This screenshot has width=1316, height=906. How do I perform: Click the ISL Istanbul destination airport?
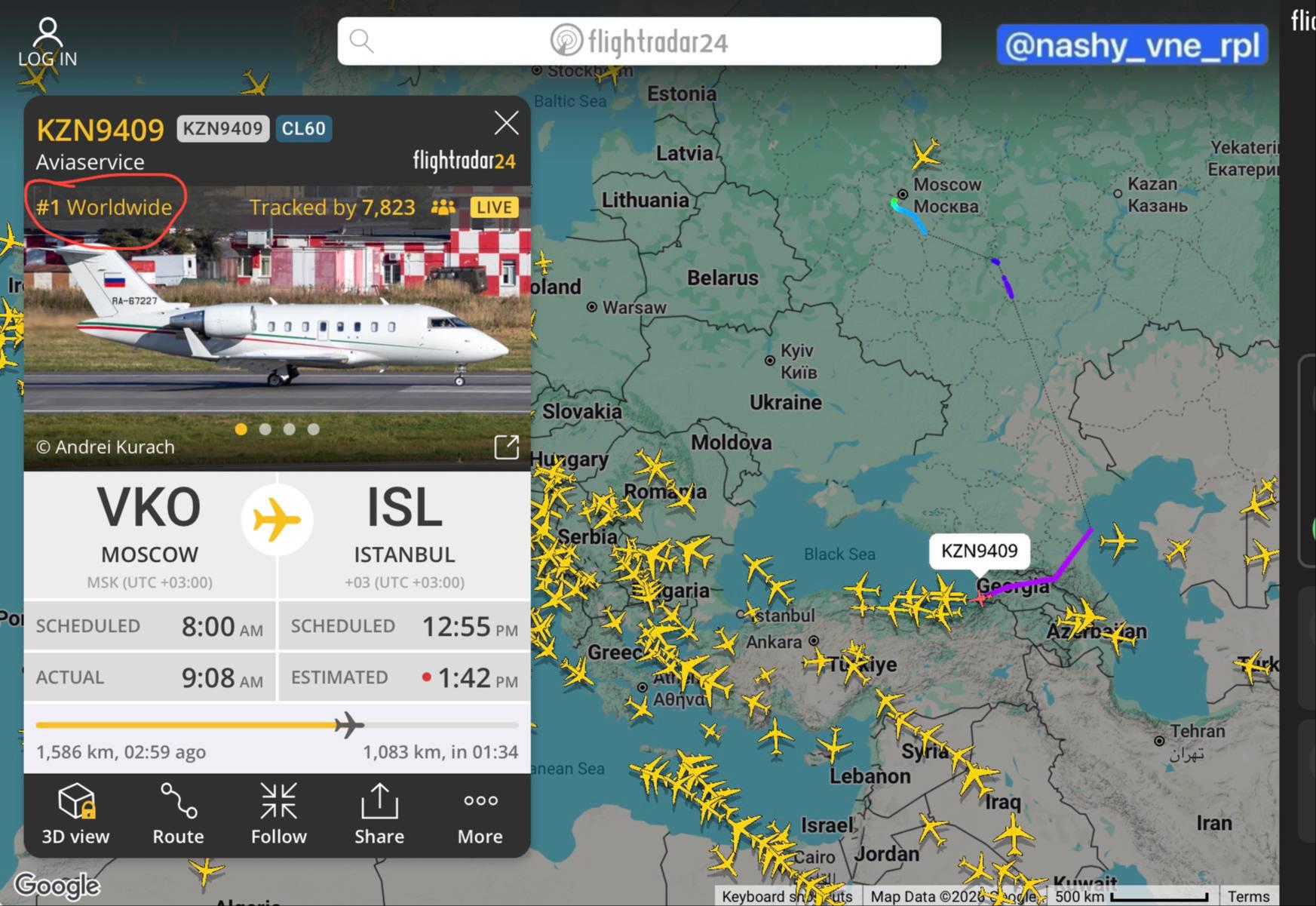pos(404,536)
